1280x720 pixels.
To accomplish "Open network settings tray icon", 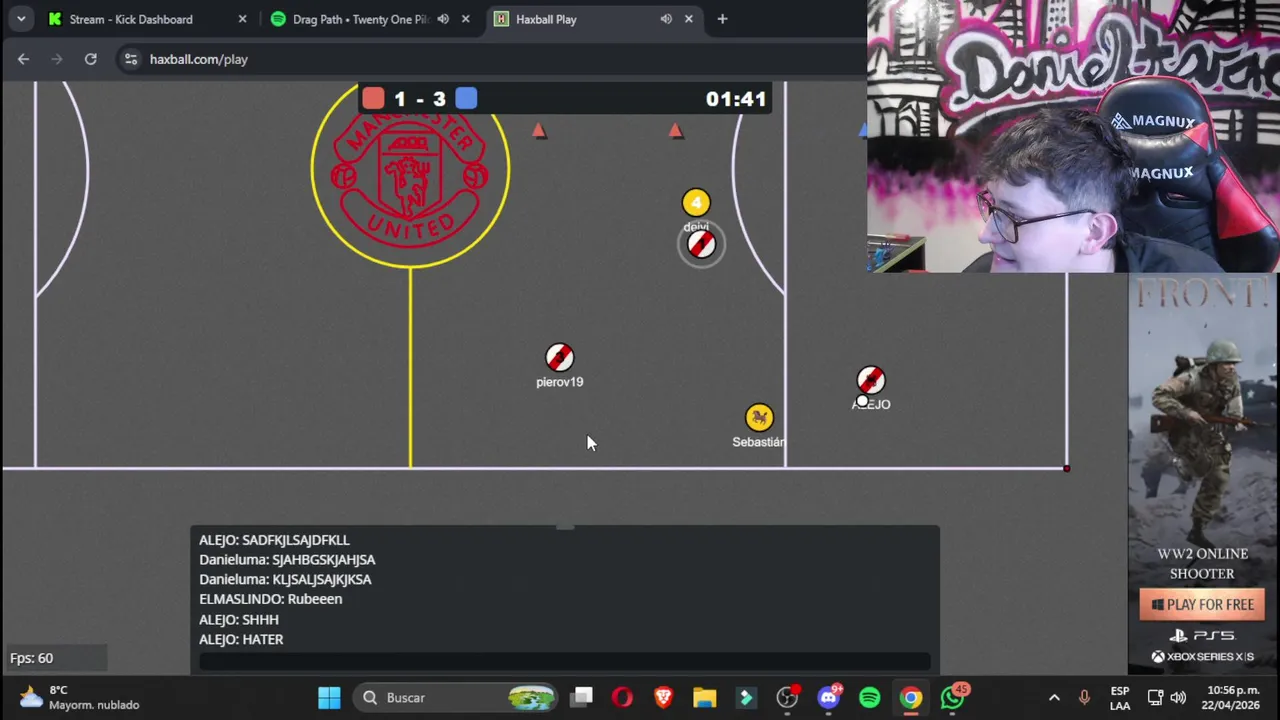I will [x=1155, y=697].
